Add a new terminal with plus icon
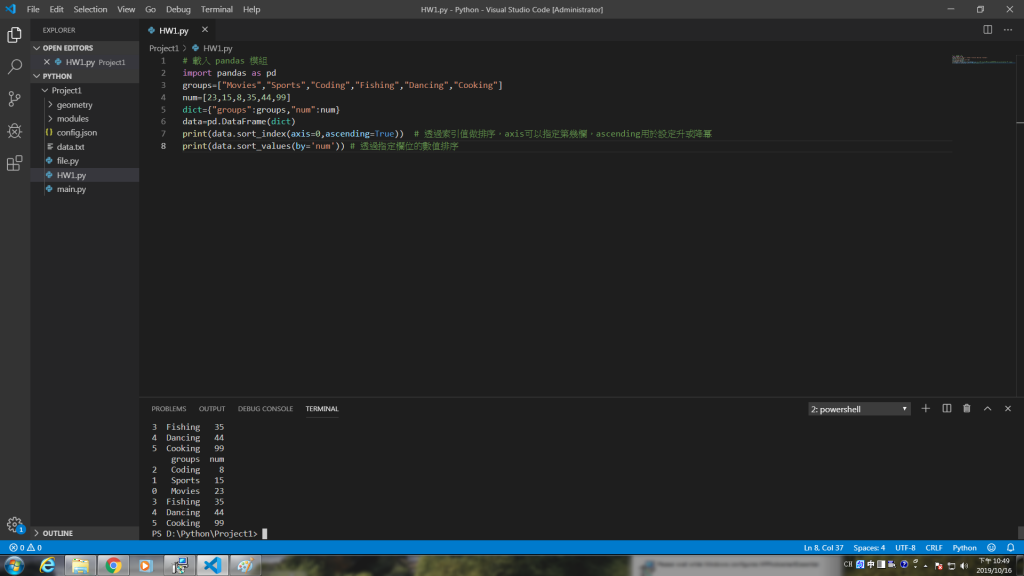 925,409
